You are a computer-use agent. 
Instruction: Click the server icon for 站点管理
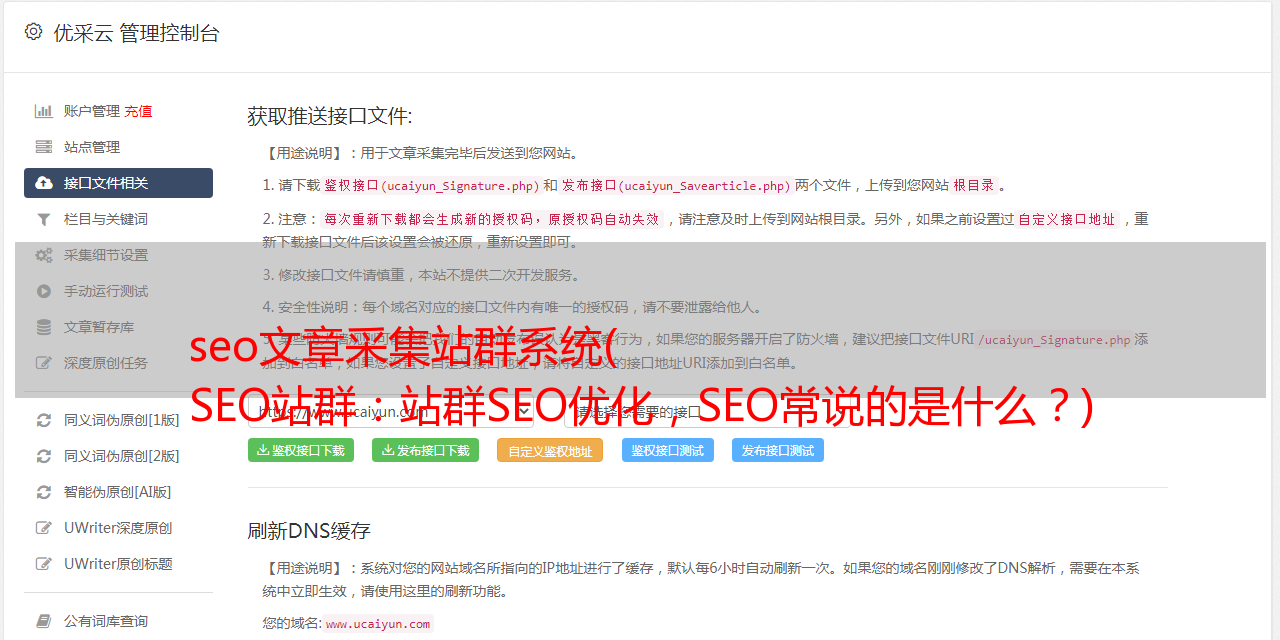point(44,147)
